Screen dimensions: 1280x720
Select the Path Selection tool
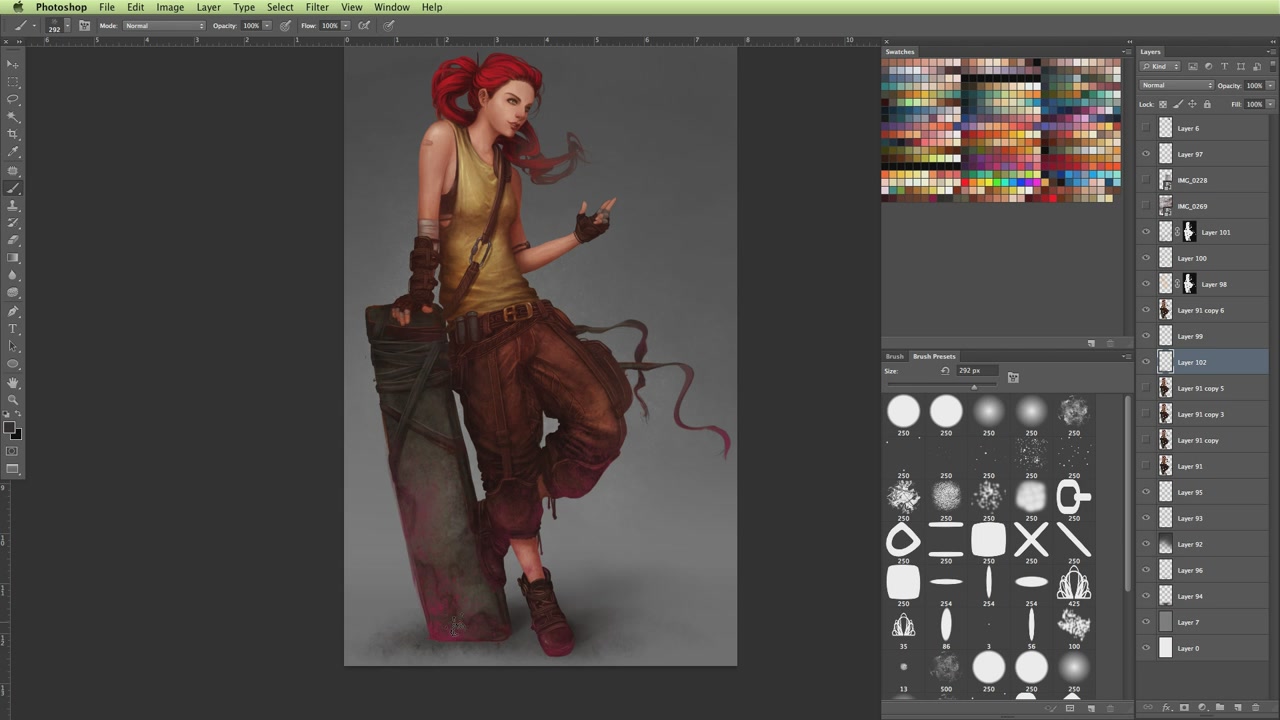point(13,346)
